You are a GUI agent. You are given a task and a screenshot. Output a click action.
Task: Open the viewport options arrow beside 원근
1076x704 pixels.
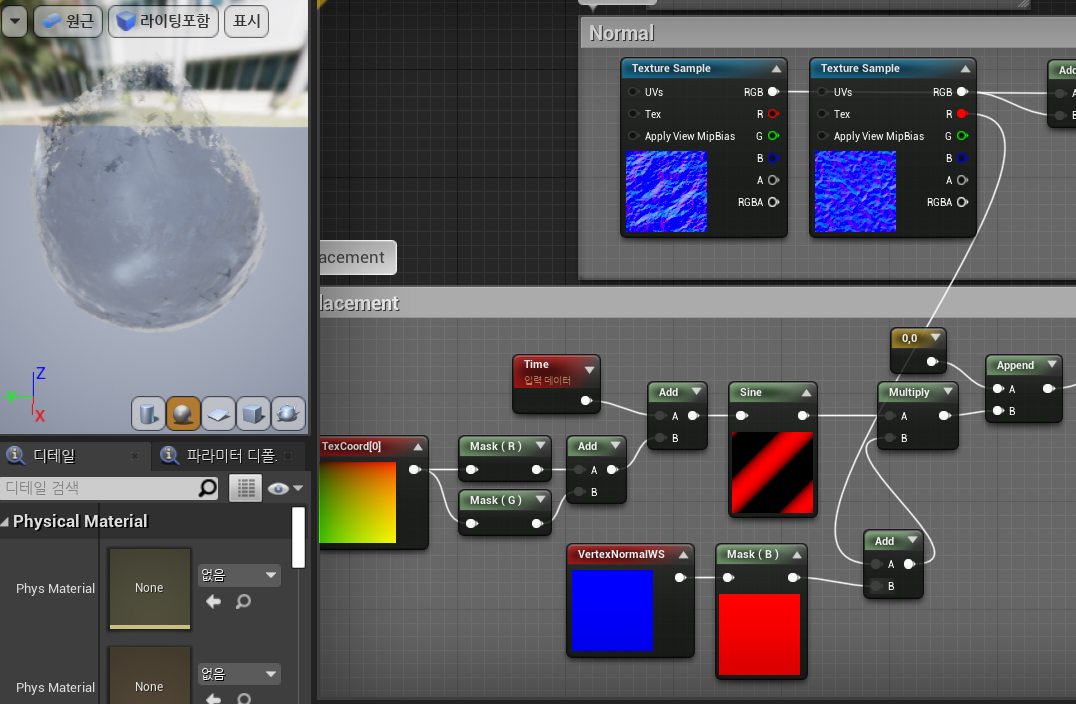tap(14, 21)
